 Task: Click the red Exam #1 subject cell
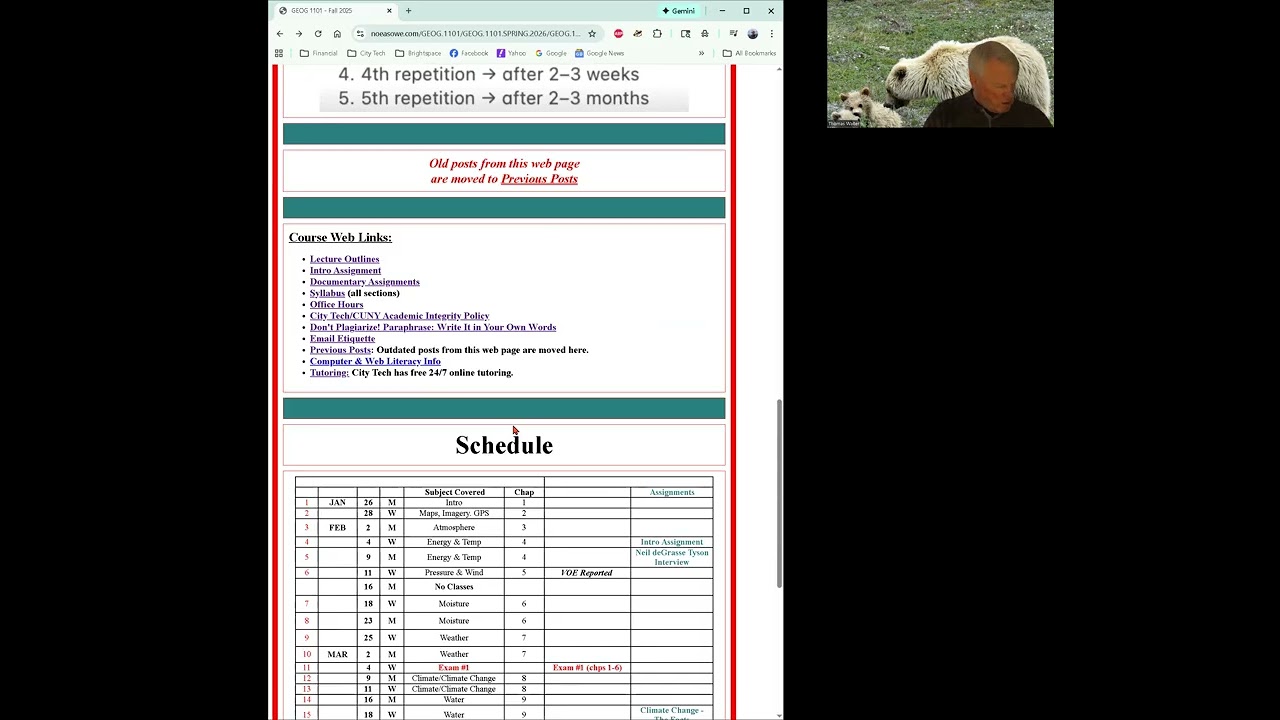(454, 667)
